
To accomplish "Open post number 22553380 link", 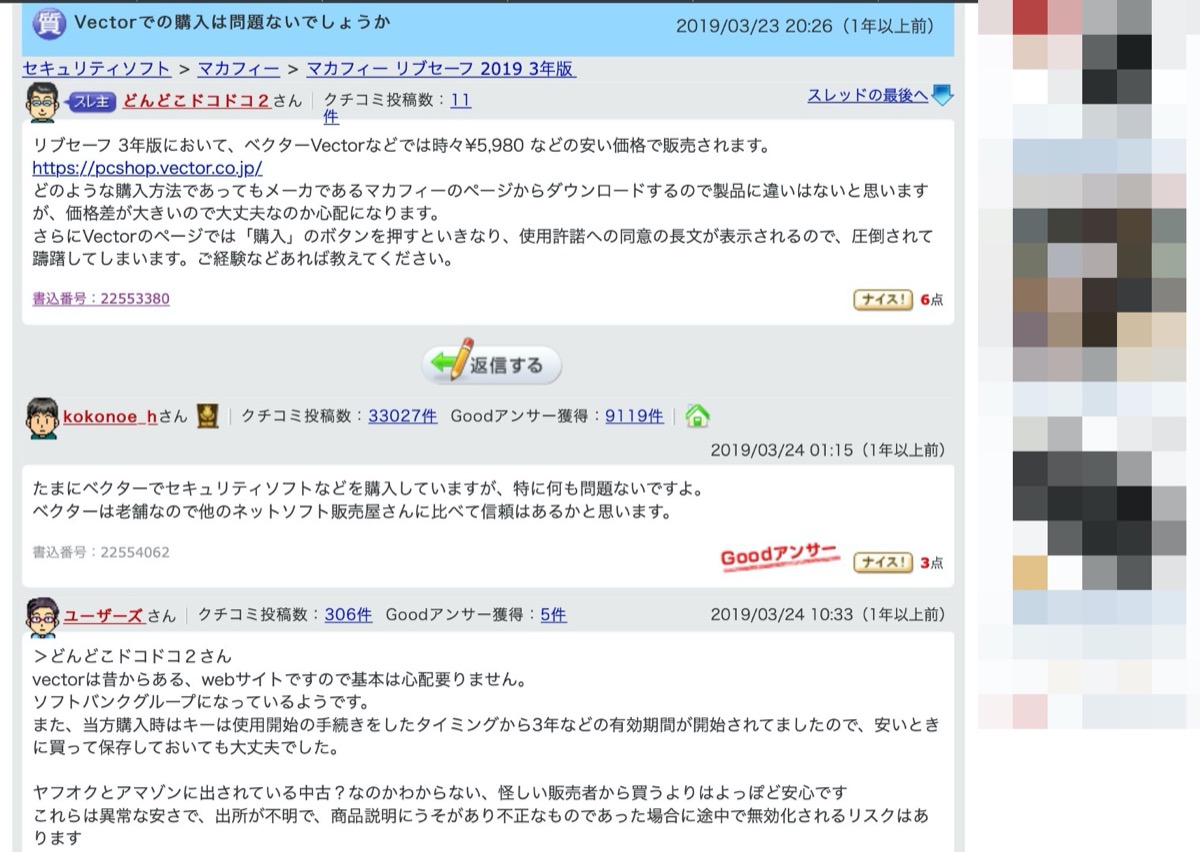I will [101, 298].
